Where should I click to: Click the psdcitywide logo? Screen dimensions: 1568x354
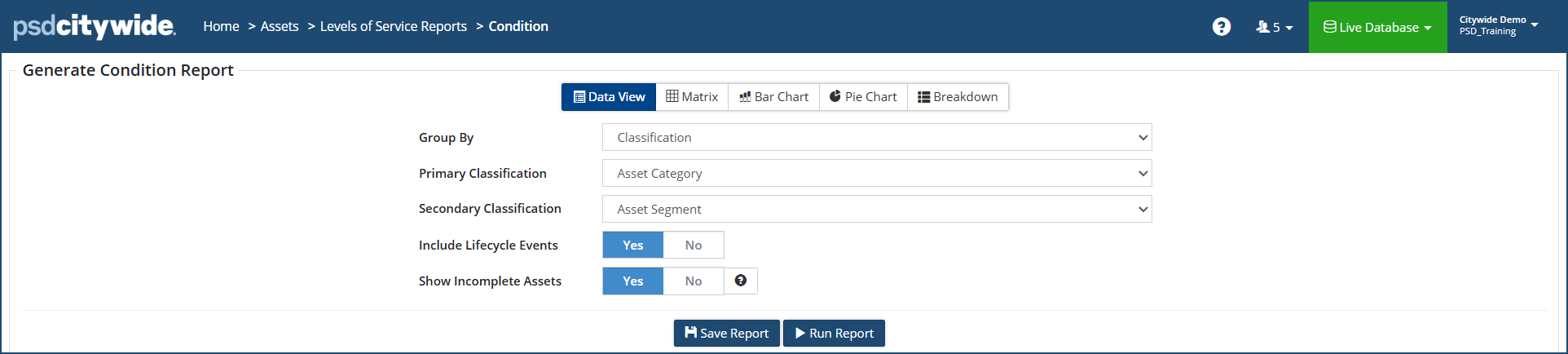pos(95,26)
